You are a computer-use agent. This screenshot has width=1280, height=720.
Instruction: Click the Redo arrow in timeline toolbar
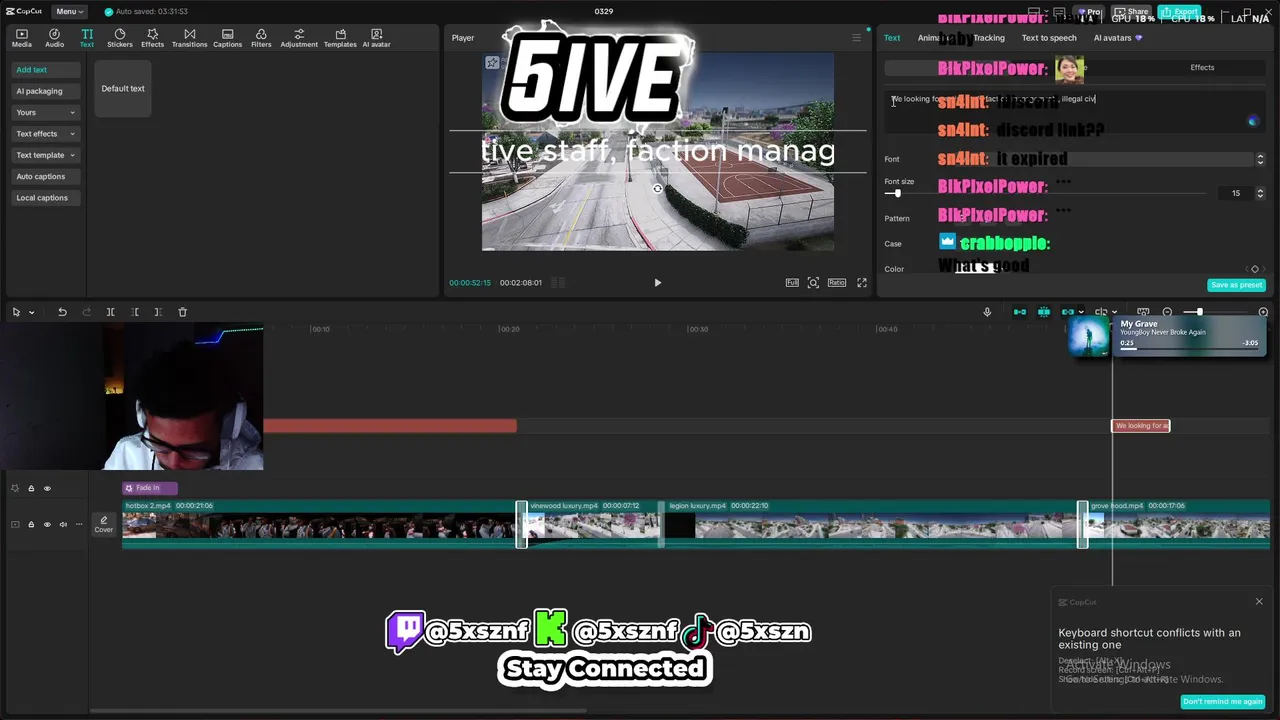click(85, 312)
